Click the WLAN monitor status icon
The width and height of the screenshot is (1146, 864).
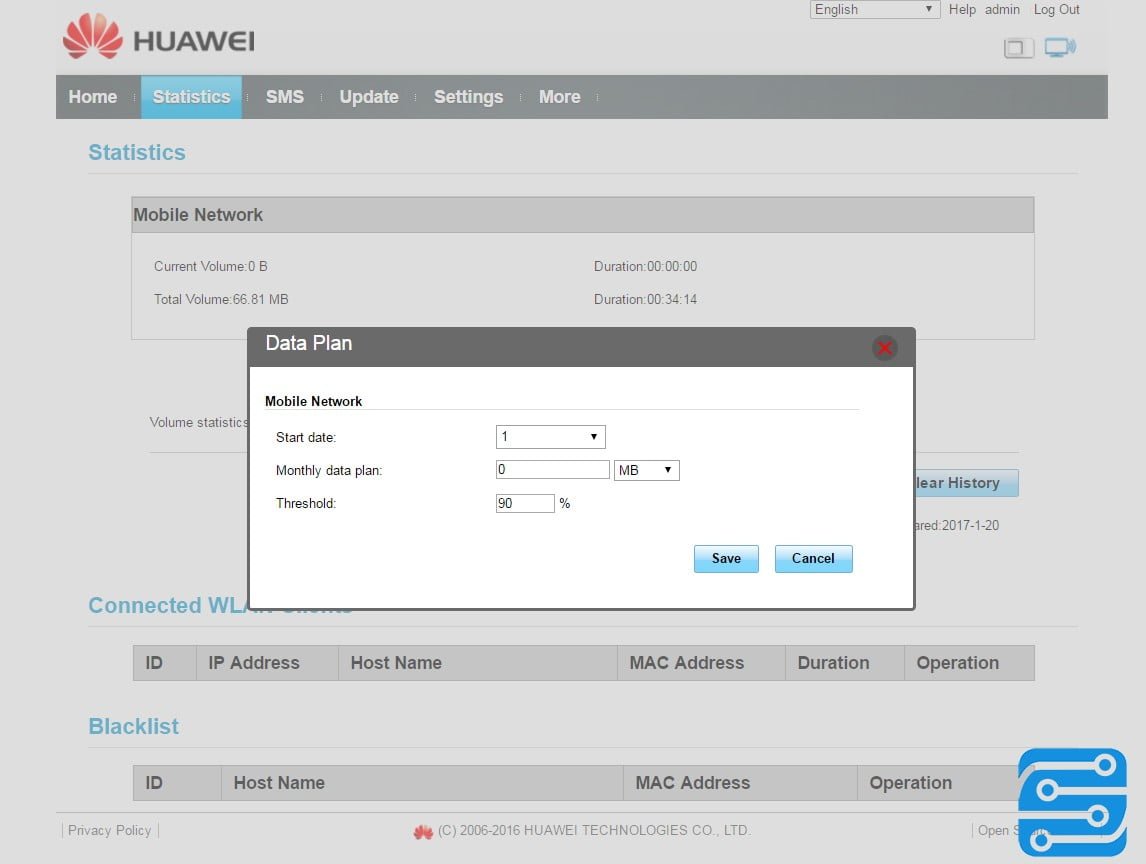[x=1060, y=47]
